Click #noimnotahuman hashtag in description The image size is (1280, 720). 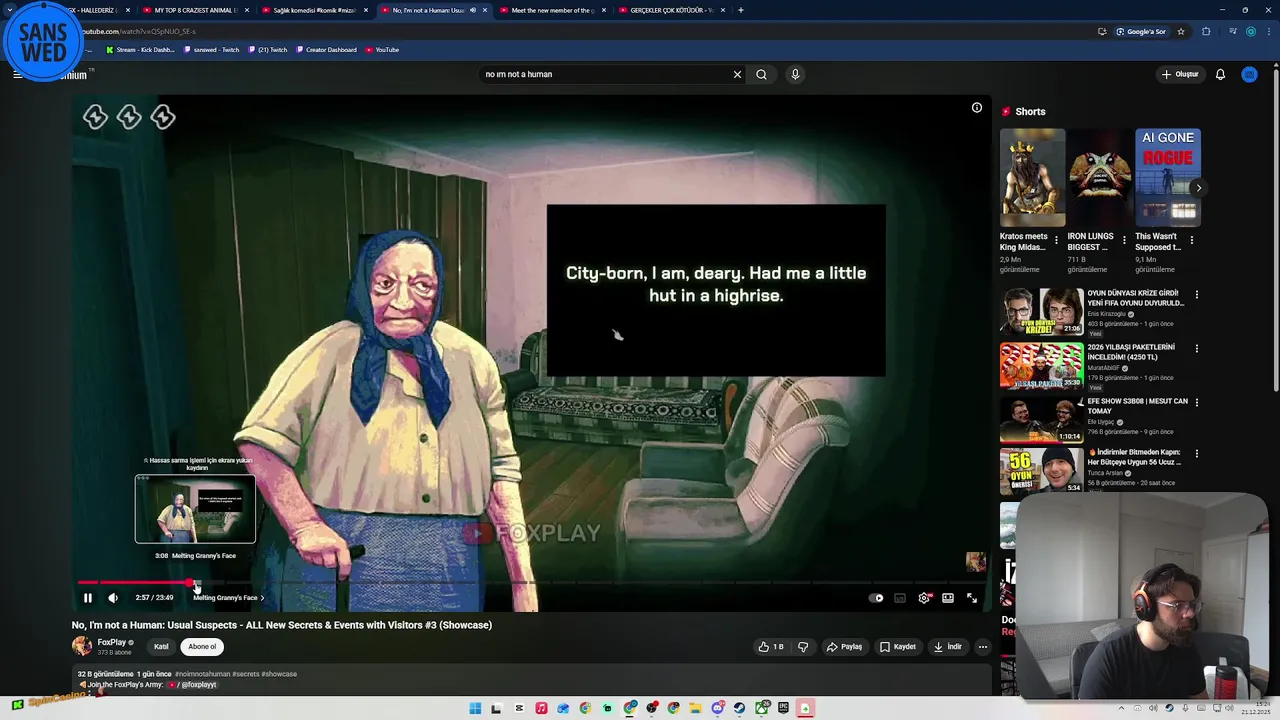point(202,674)
